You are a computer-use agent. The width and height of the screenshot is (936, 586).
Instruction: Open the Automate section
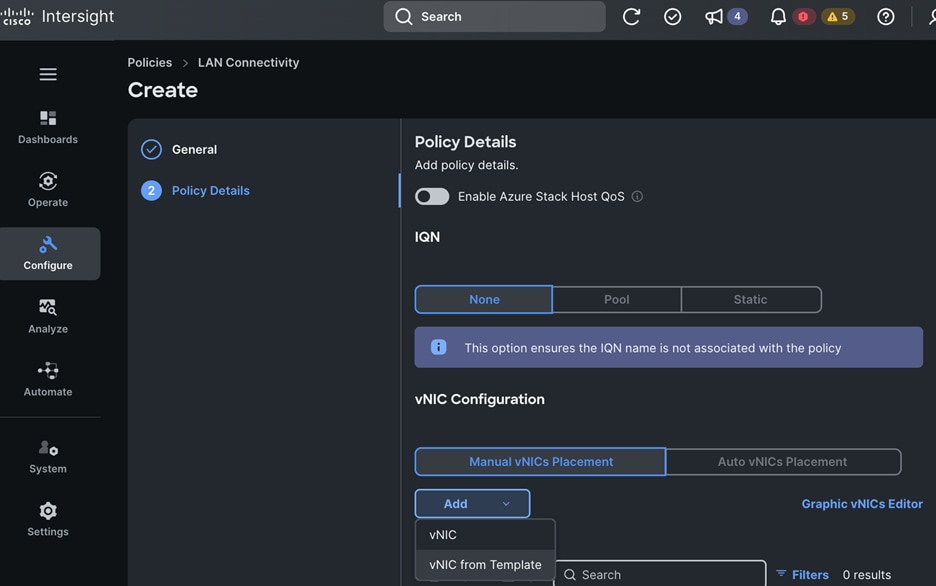tap(48, 380)
